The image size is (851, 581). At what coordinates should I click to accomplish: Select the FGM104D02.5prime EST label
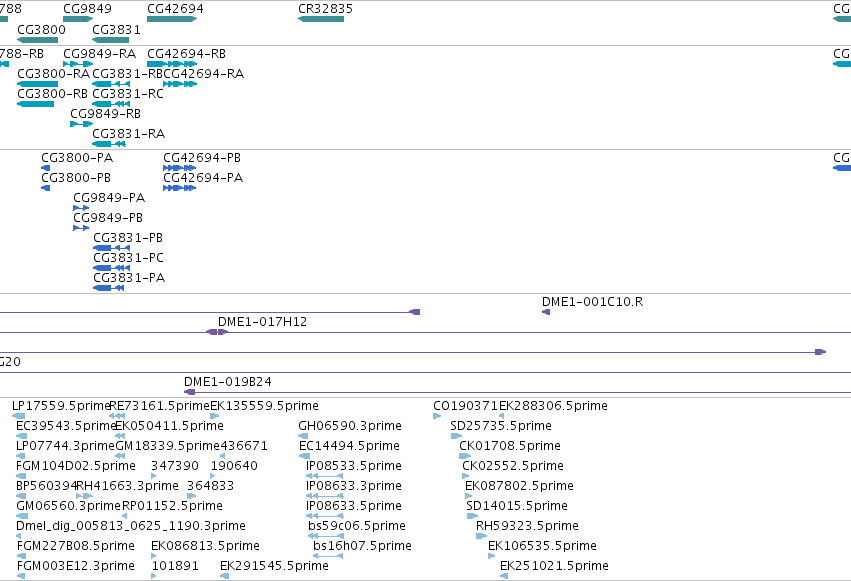(76, 467)
